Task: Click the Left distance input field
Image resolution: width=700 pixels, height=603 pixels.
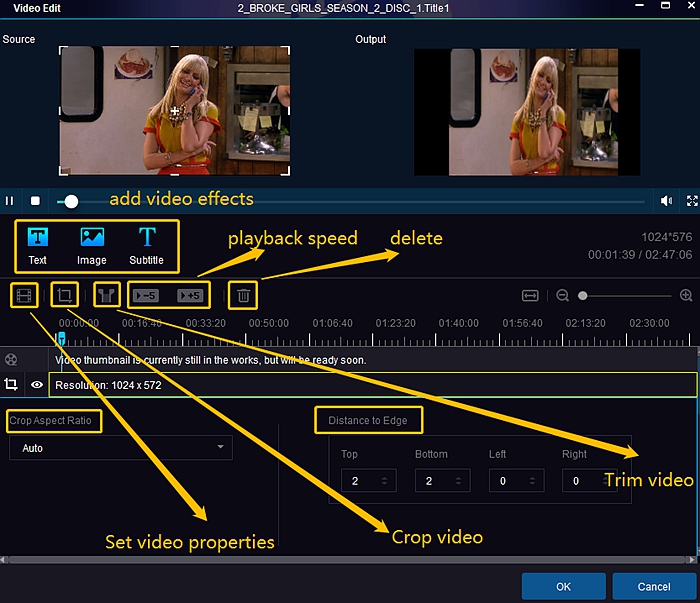Action: coord(517,481)
